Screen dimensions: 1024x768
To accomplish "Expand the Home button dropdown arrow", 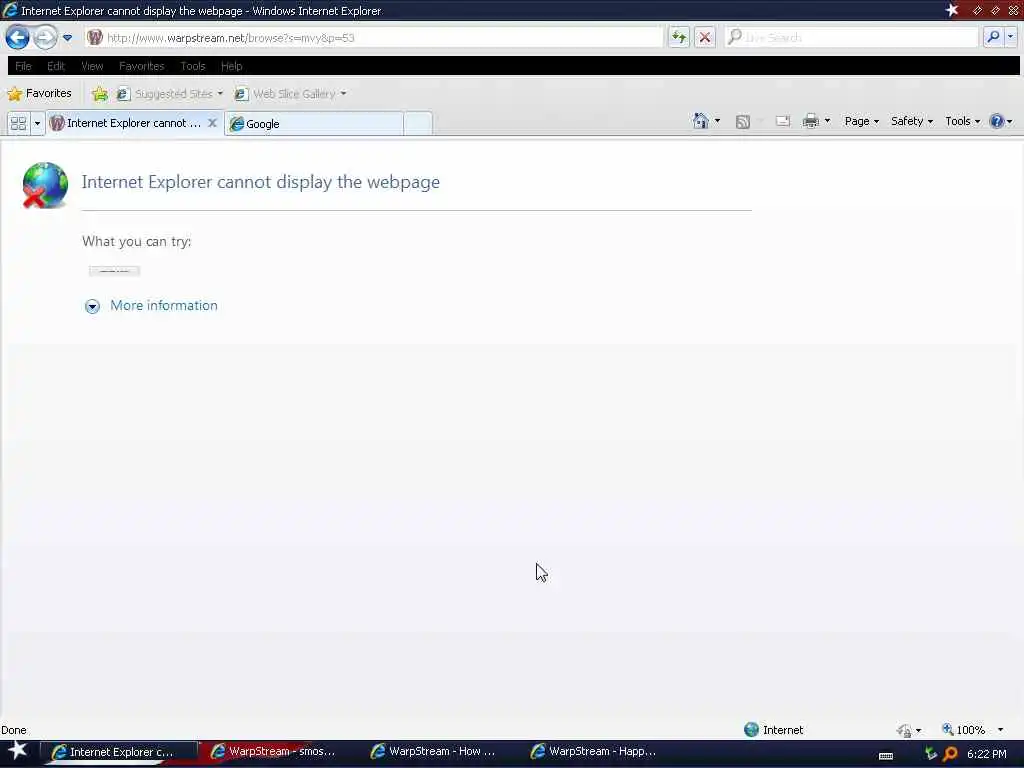I will (718, 121).
